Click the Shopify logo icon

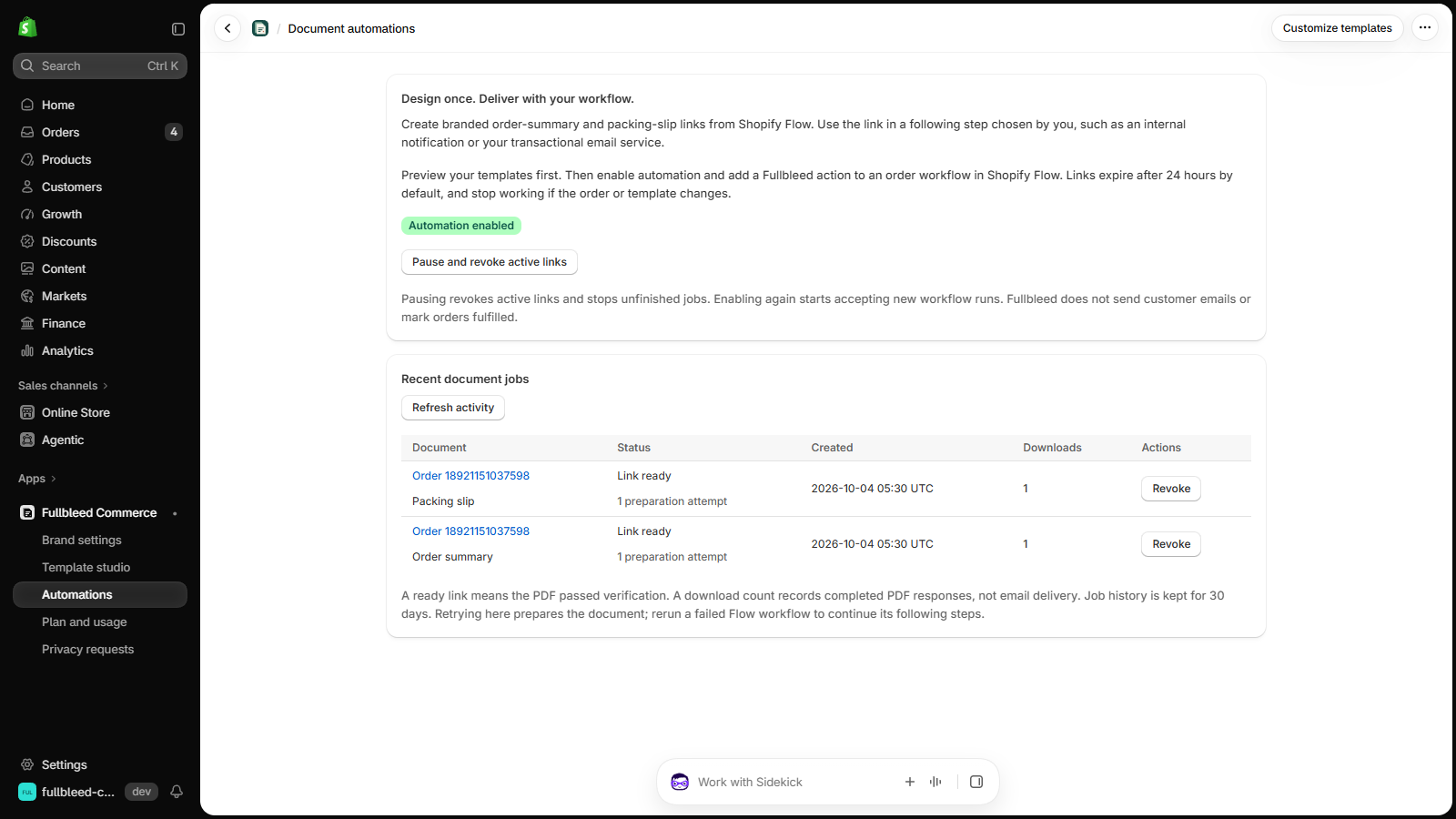[27, 27]
